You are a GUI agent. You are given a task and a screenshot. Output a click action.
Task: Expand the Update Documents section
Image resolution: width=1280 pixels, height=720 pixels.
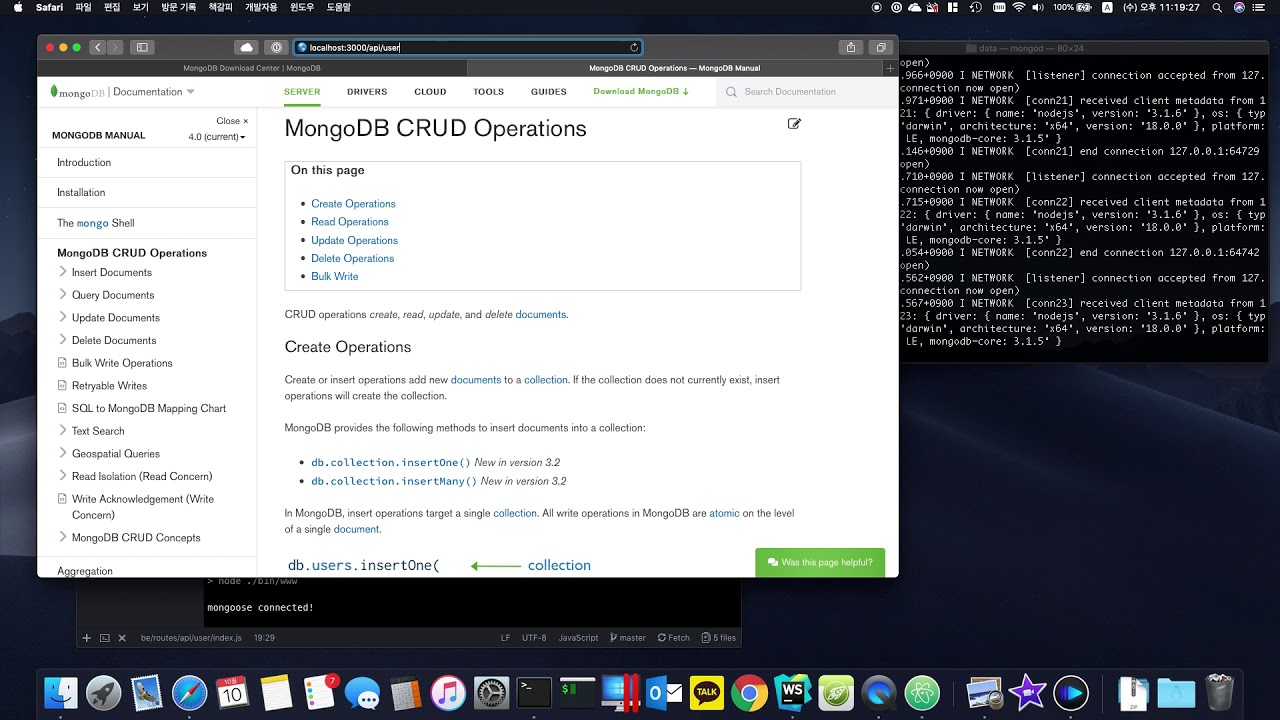63,318
